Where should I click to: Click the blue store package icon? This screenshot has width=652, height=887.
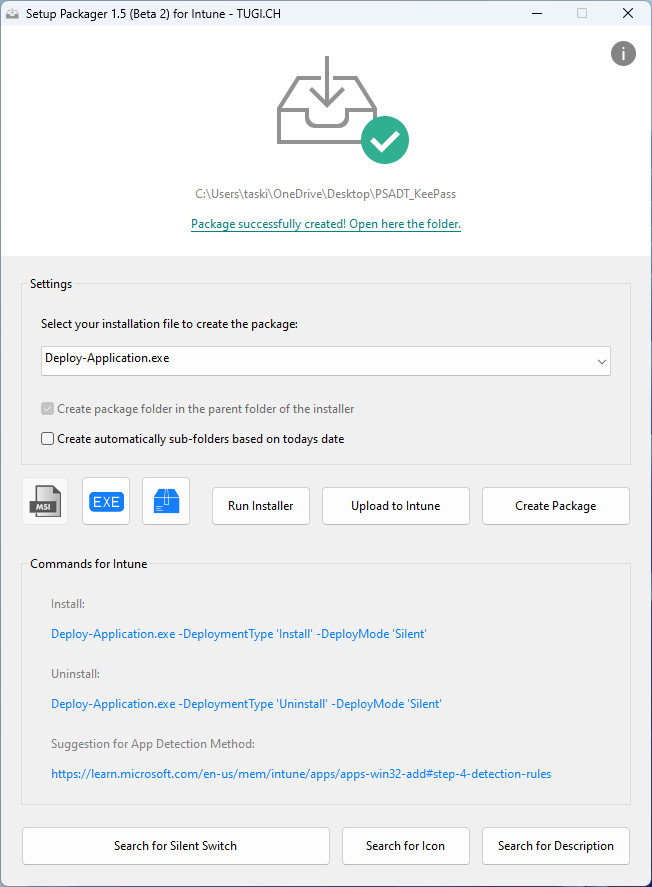click(x=166, y=501)
